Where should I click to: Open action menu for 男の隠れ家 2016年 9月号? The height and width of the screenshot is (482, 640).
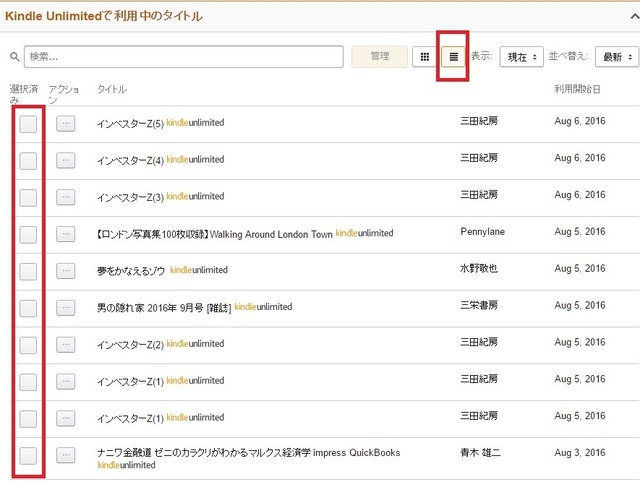pyautogui.click(x=66, y=308)
